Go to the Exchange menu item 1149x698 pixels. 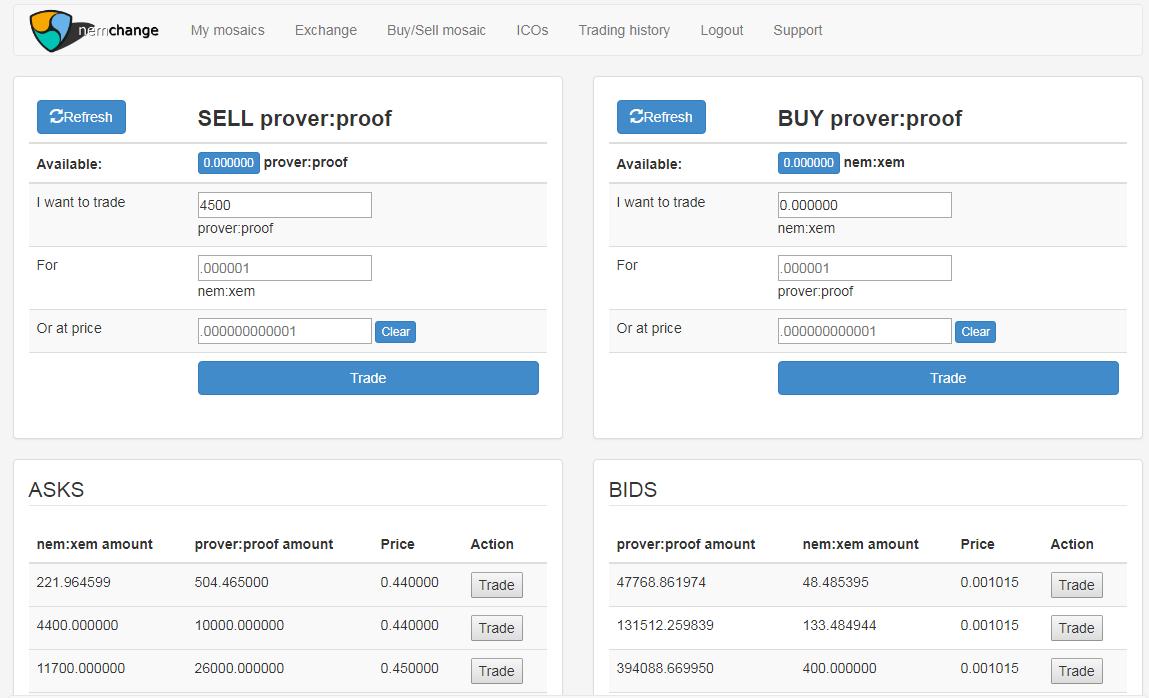[325, 30]
